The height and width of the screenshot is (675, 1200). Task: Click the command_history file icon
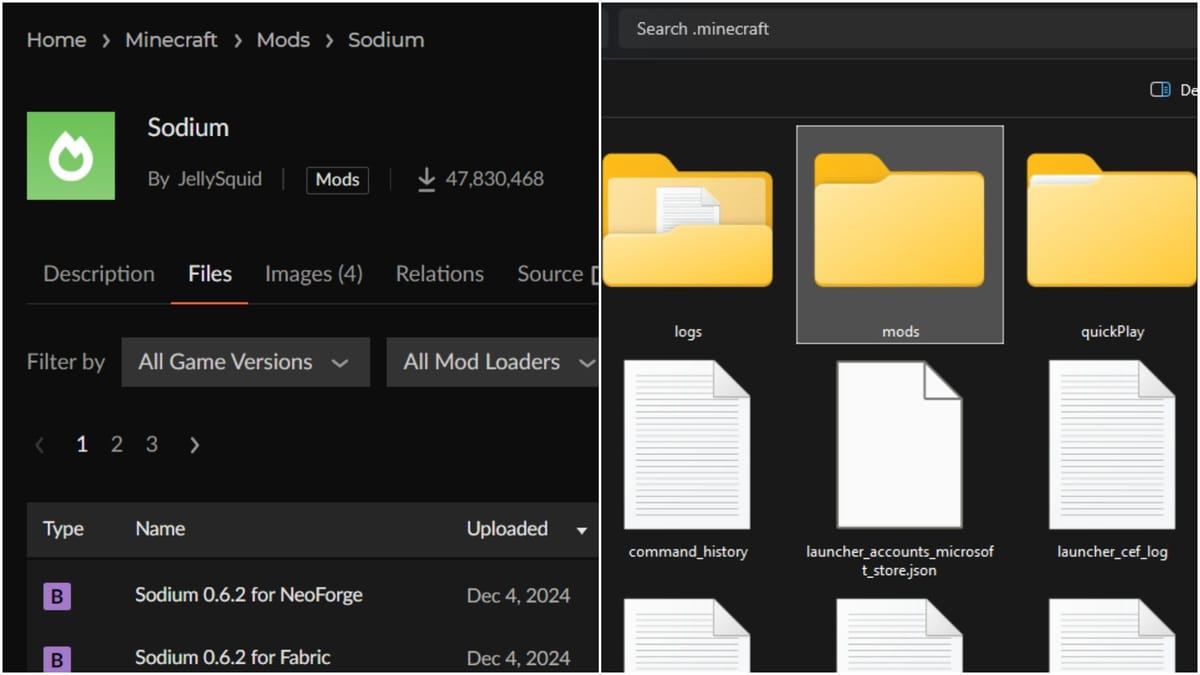pyautogui.click(x=687, y=443)
